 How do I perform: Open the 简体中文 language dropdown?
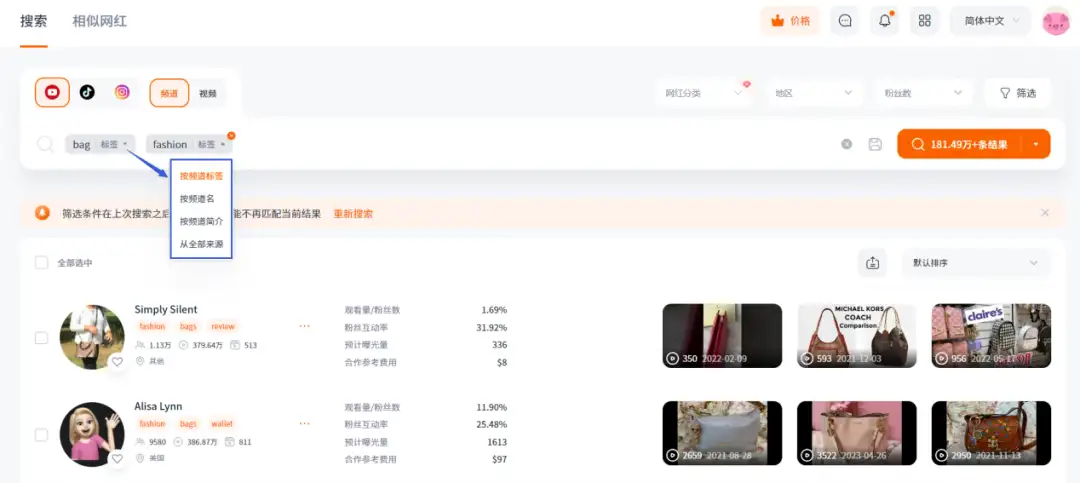coord(990,21)
